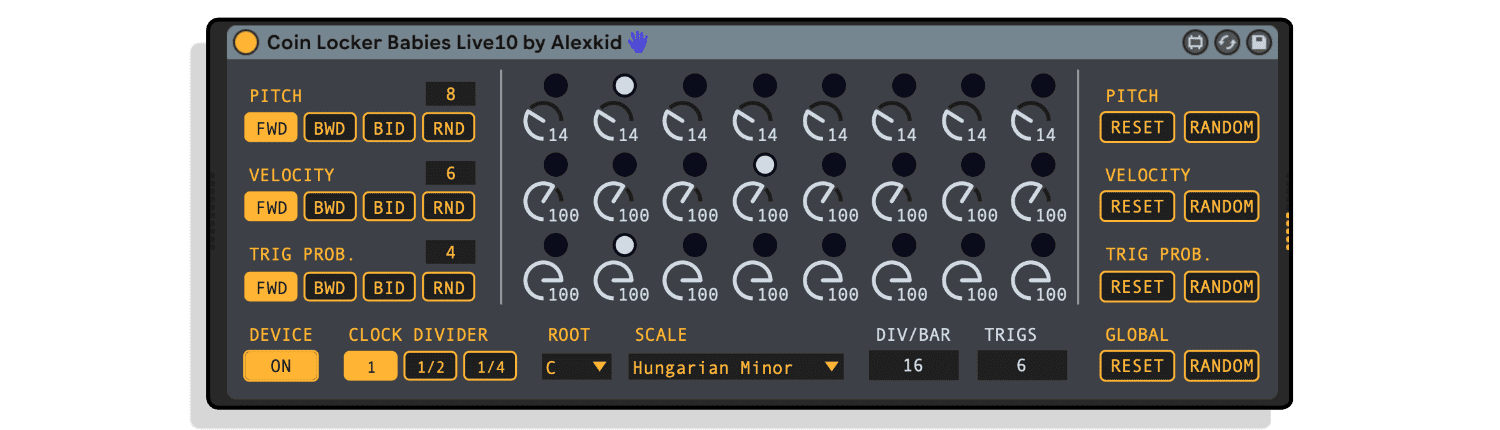
Task: Set VELOCITY direction to BWD
Action: tap(330, 207)
